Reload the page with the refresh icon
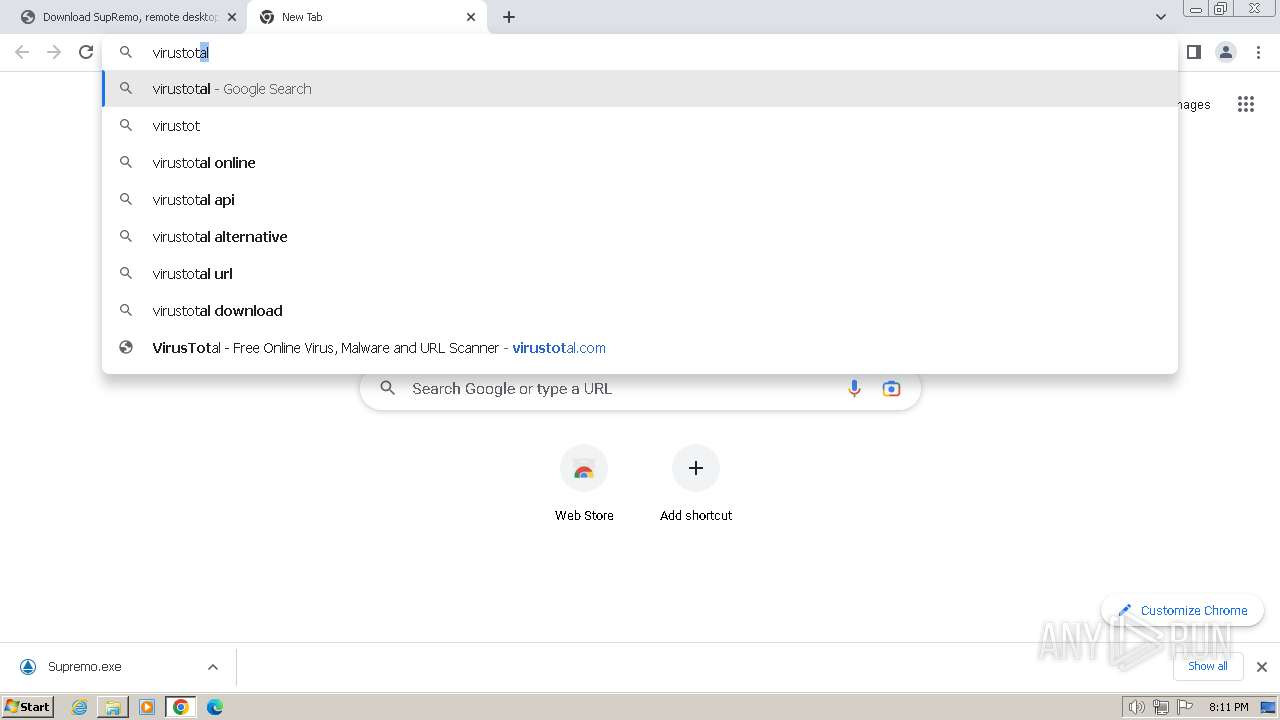This screenshot has width=1280, height=720. (x=86, y=52)
